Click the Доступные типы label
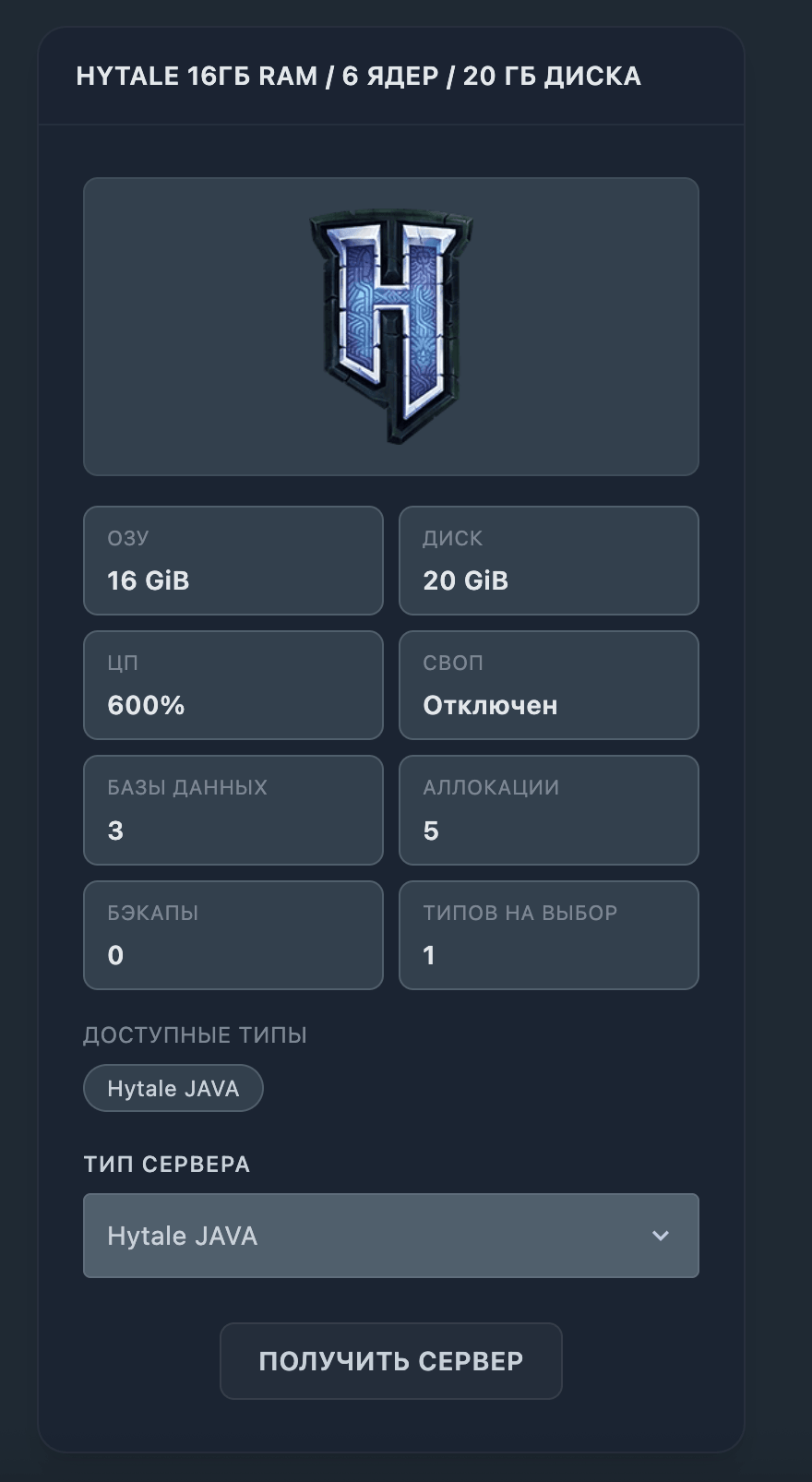Viewport: 812px width, 1482px height. pyautogui.click(x=195, y=1035)
